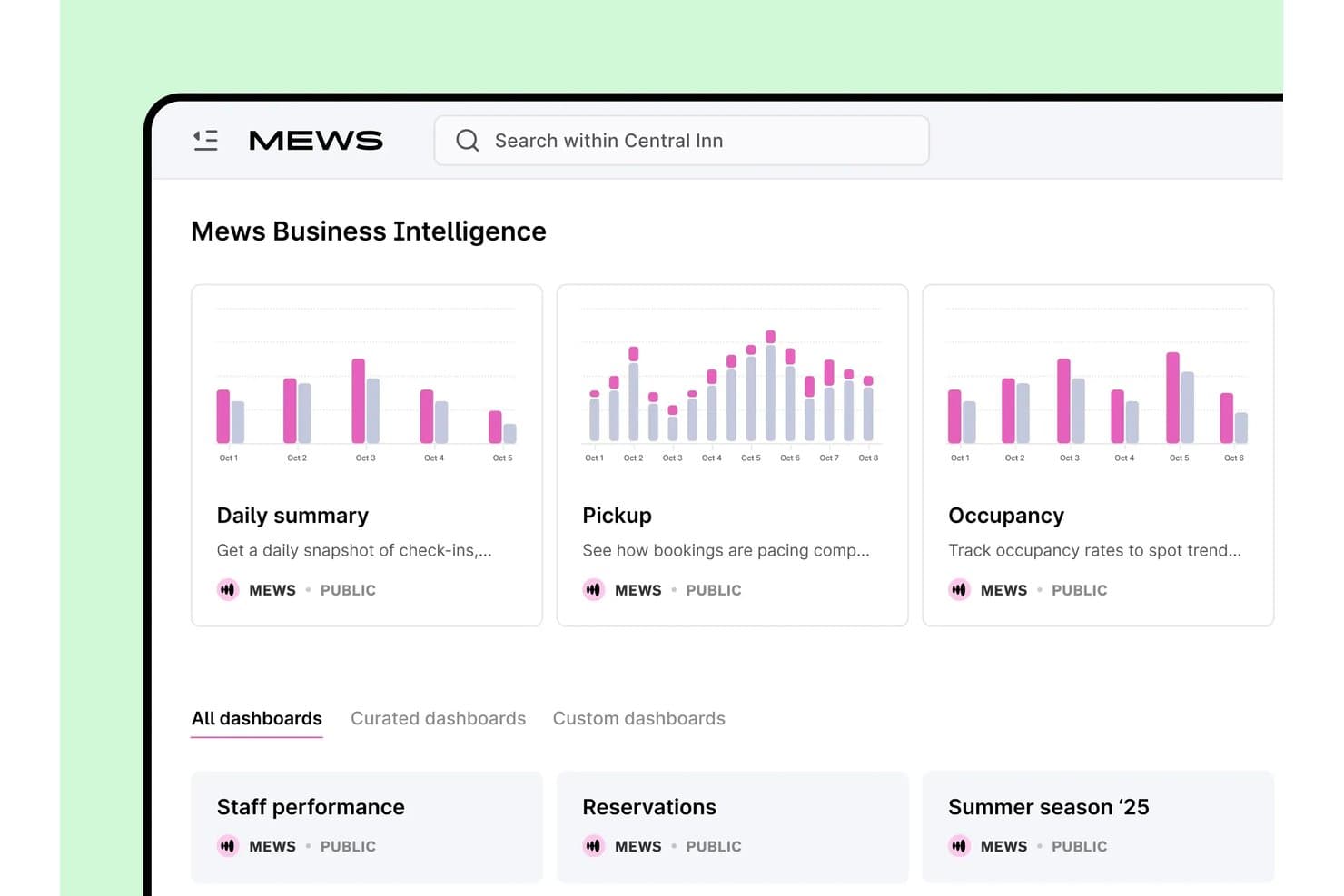Switch to Curated dashboards tab
Image resolution: width=1344 pixels, height=896 pixels.
point(439,719)
